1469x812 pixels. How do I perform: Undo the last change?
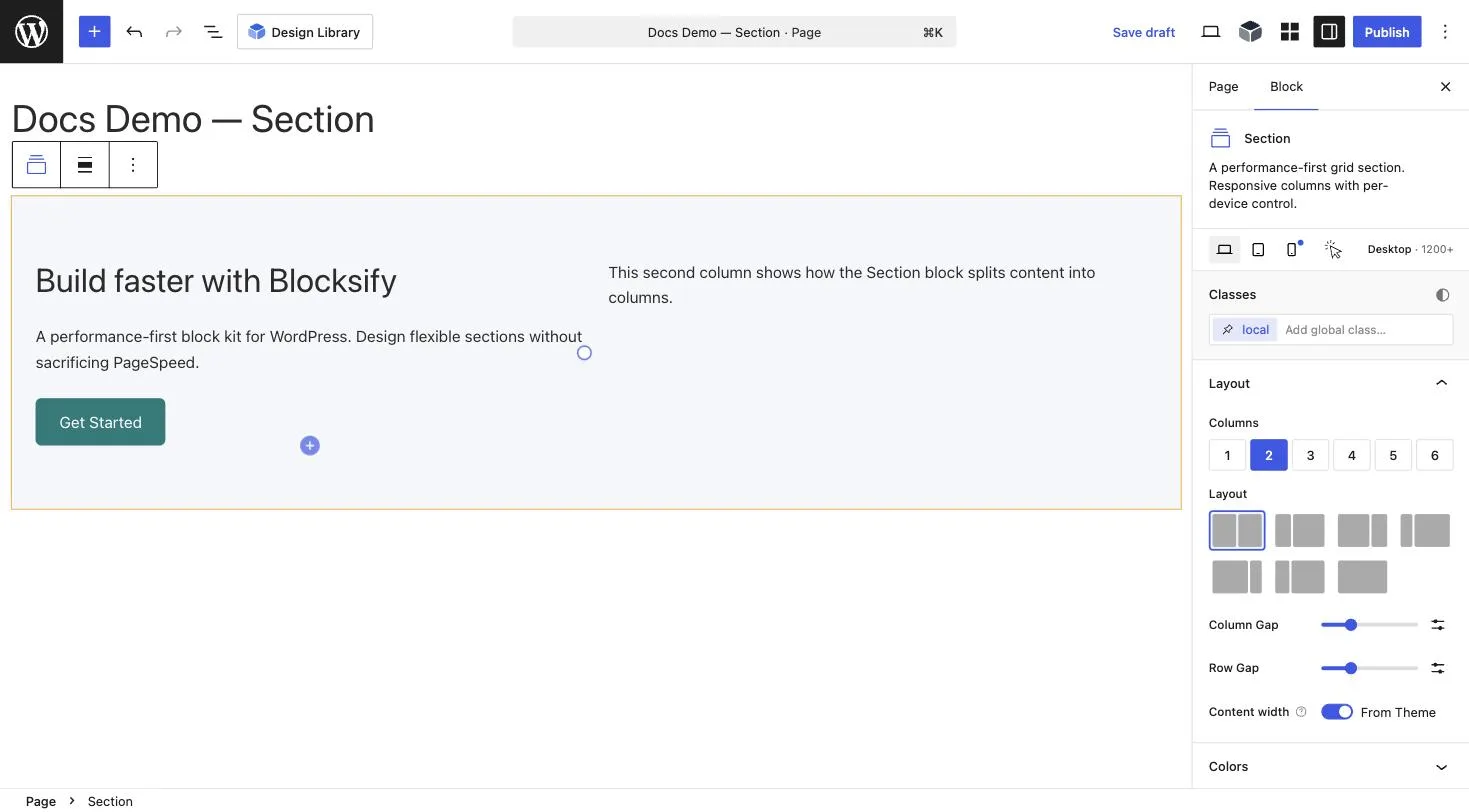point(134,32)
